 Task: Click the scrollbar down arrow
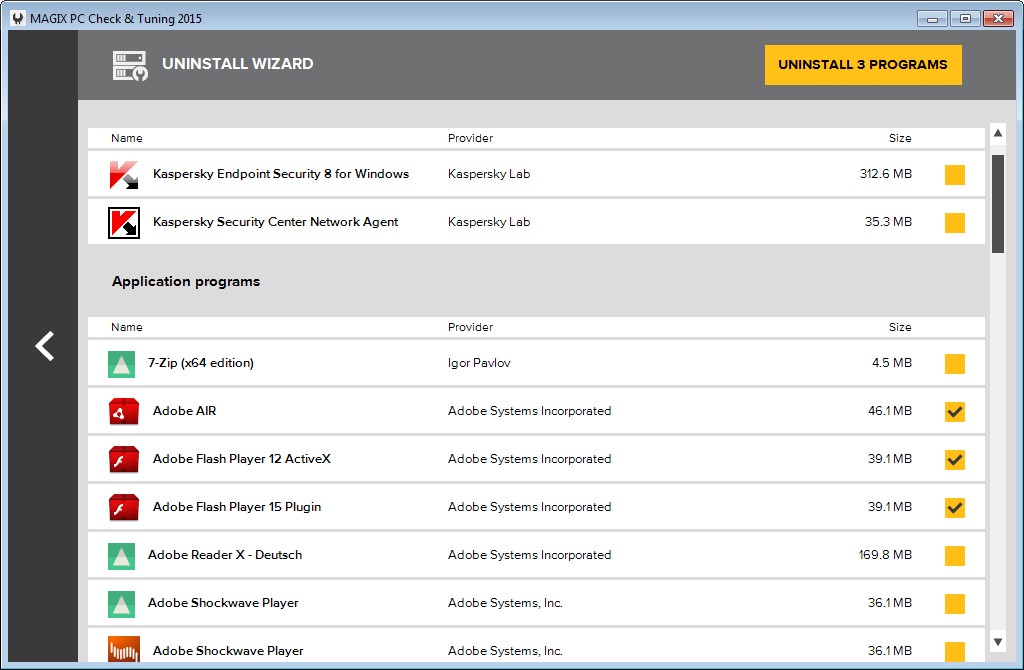point(997,641)
